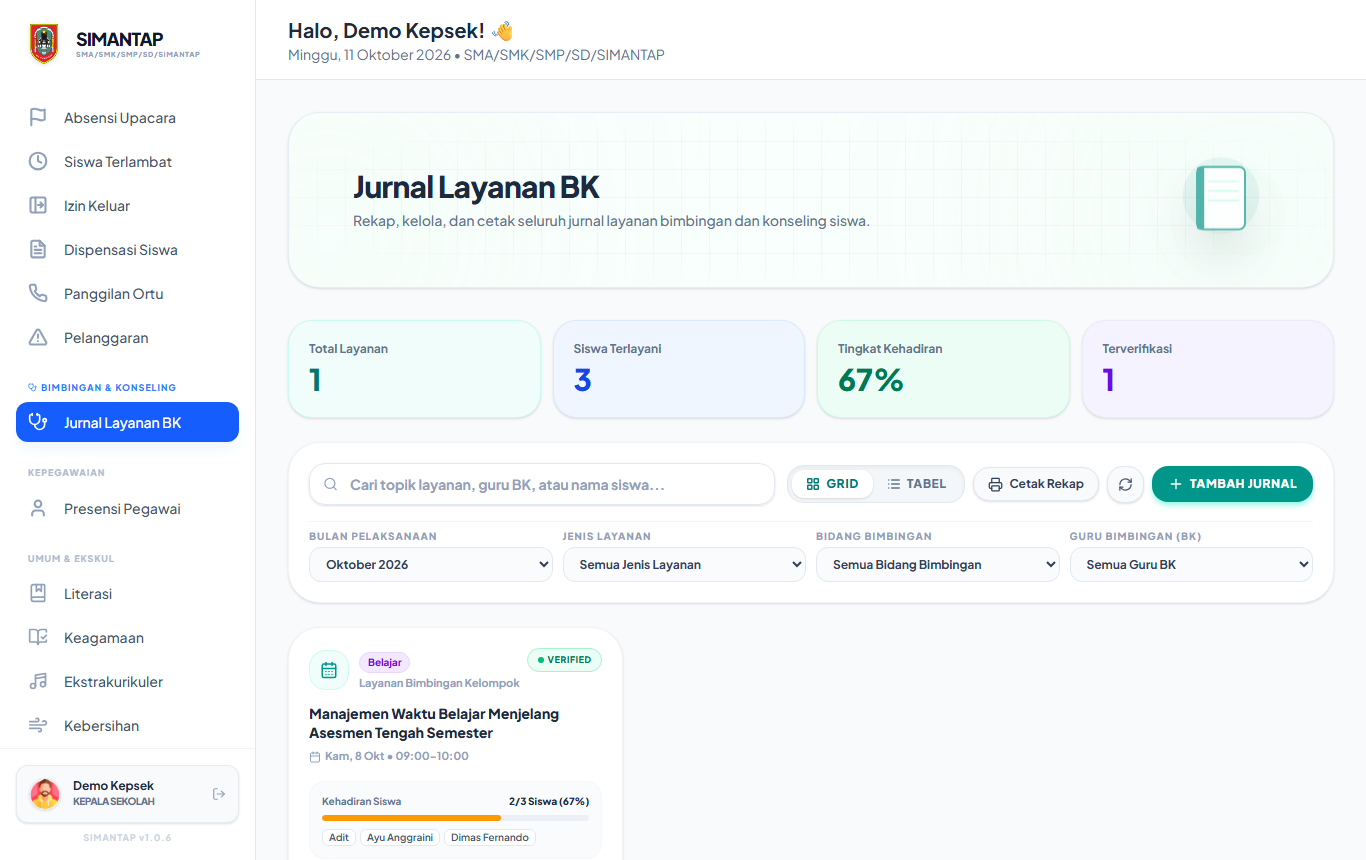The width and height of the screenshot is (1366, 860).
Task: Click the Cetak Rekap button
Action: 1036,484
